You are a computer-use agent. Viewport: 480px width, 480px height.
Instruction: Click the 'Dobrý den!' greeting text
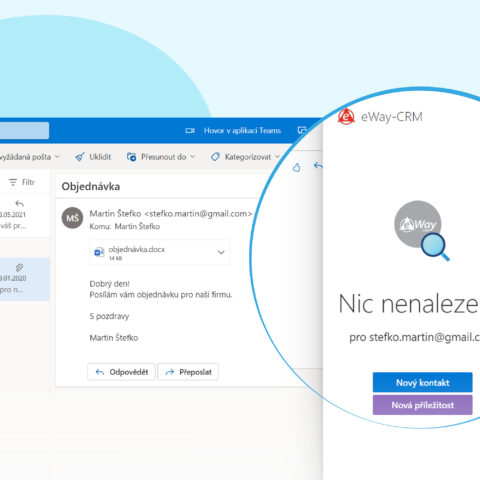pos(109,284)
